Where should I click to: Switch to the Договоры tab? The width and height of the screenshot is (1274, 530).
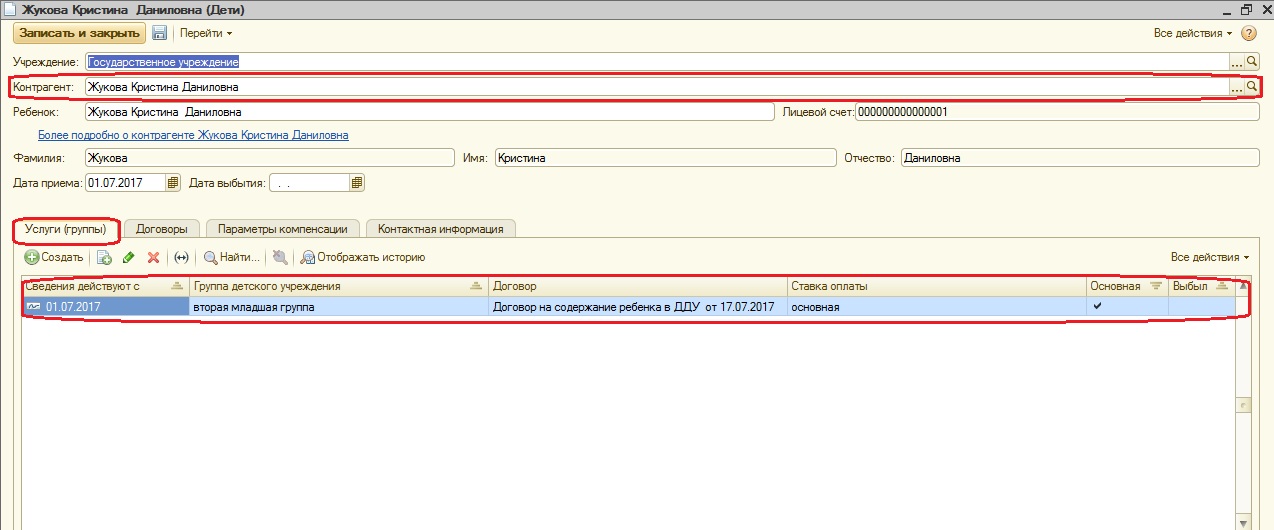[162, 229]
